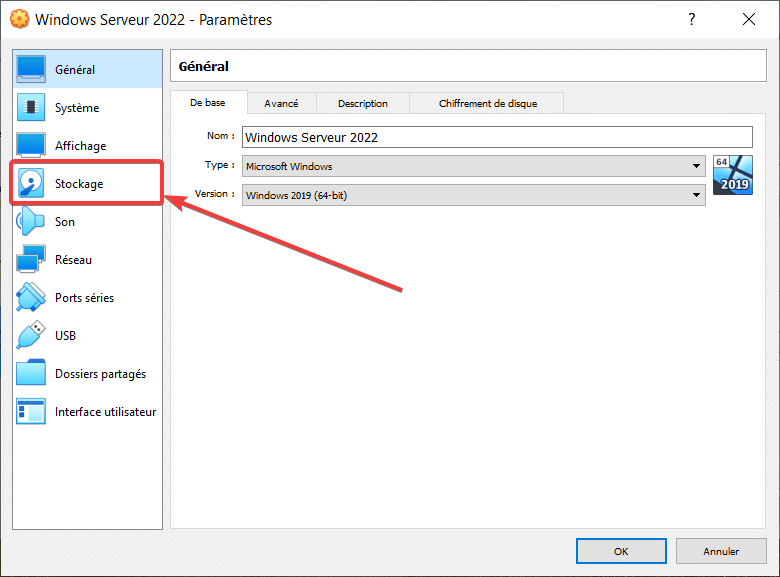780x577 pixels.
Task: Open the Son settings label
Action: point(65,222)
